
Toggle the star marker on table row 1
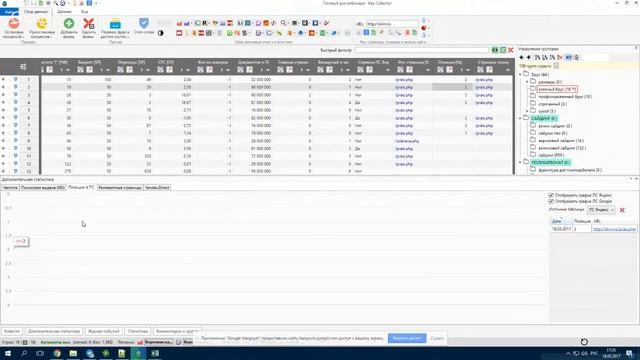coord(3,79)
